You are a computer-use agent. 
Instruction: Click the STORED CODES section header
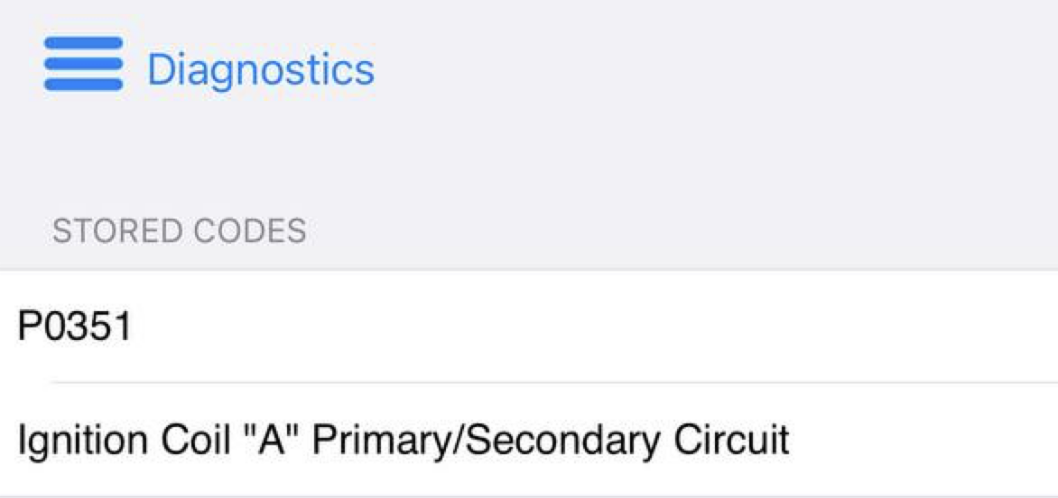click(x=179, y=231)
